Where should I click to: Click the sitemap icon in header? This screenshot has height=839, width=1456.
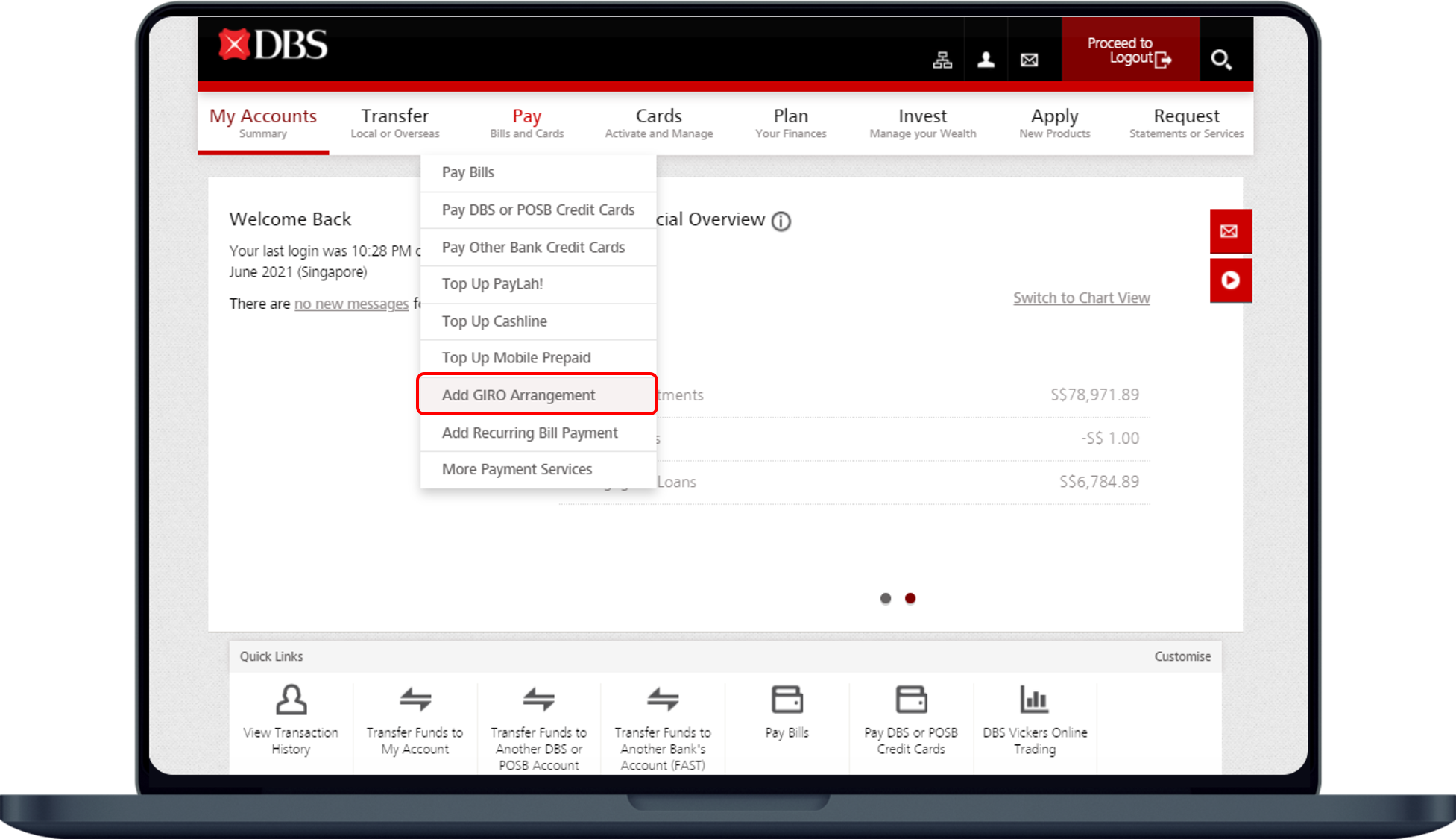942,60
